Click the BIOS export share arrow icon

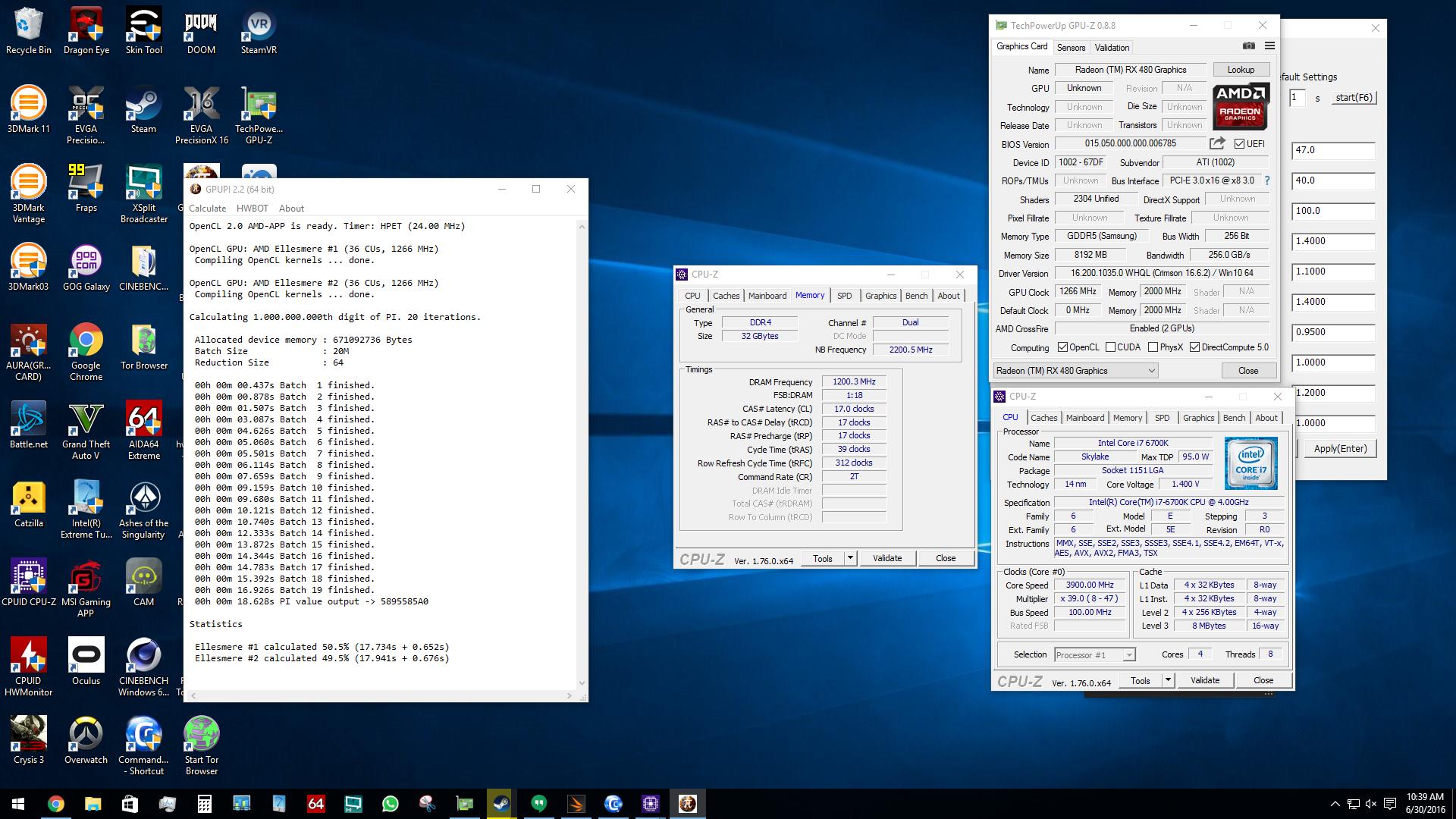click(x=1217, y=143)
